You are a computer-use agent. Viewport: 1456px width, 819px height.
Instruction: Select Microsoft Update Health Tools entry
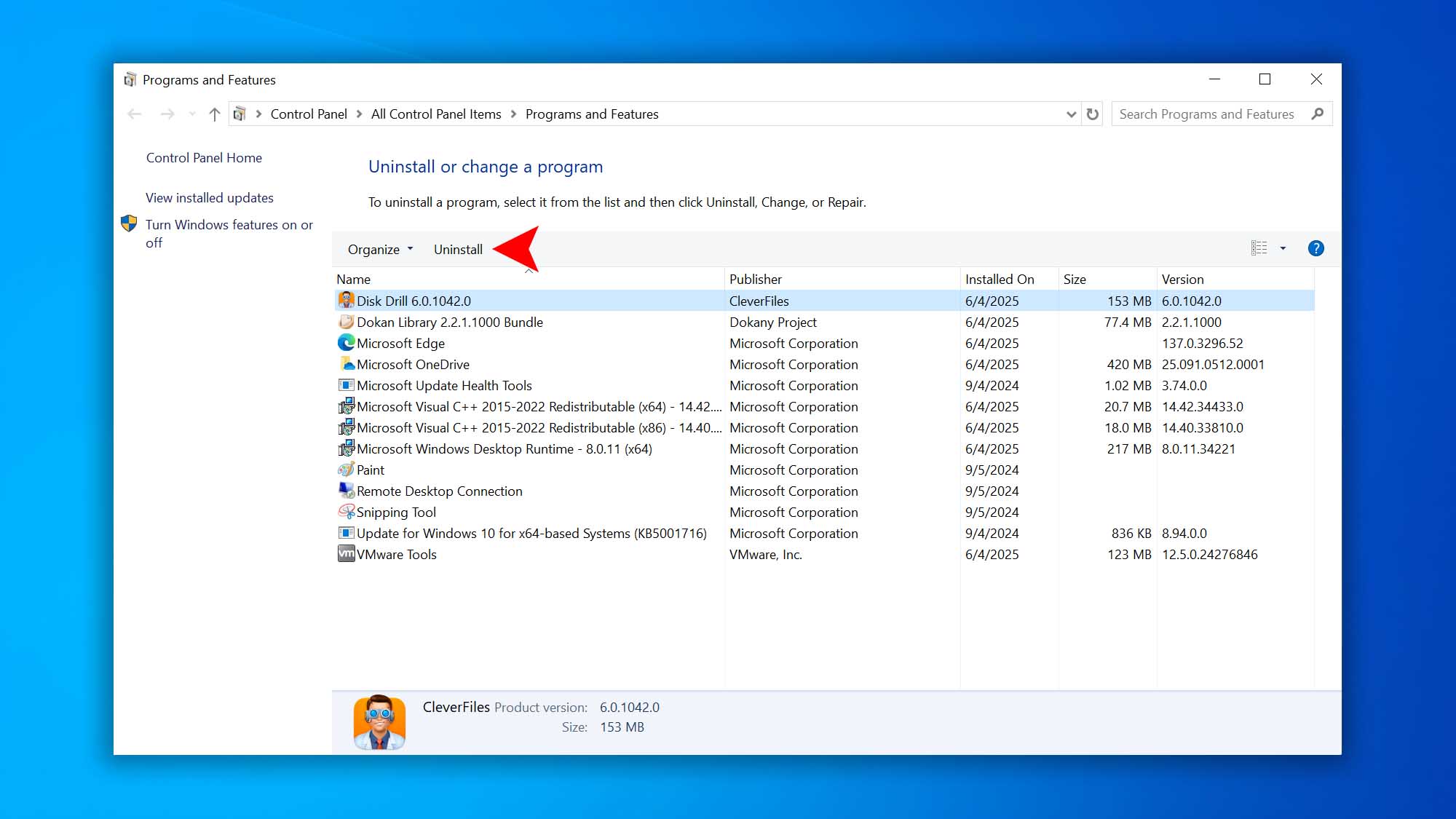tap(444, 385)
